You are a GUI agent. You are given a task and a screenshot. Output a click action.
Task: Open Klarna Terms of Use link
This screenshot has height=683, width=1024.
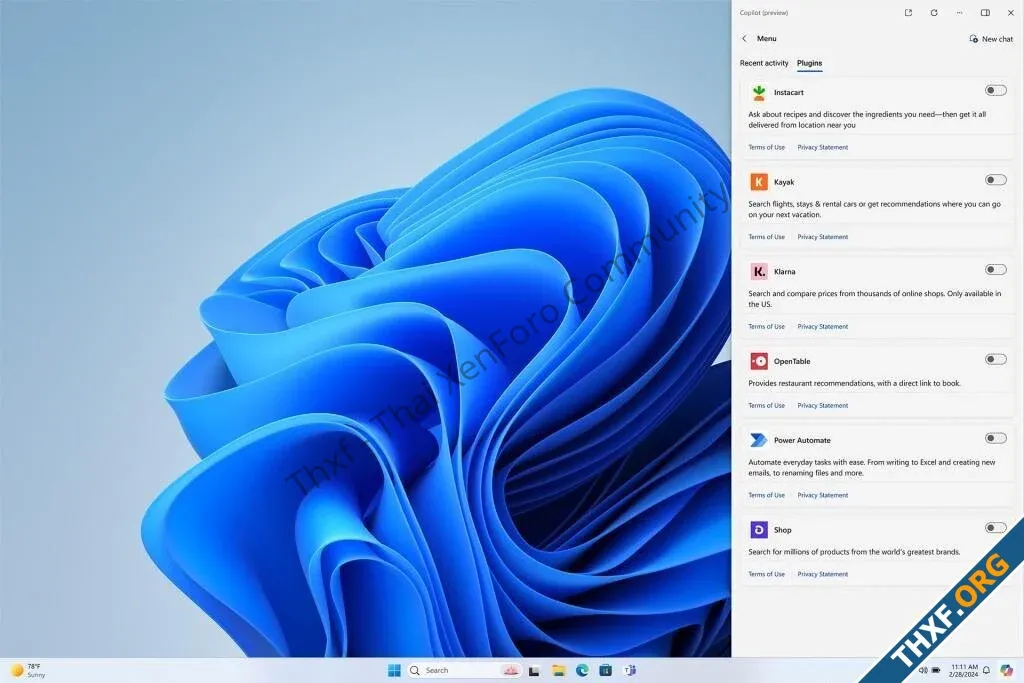click(766, 326)
